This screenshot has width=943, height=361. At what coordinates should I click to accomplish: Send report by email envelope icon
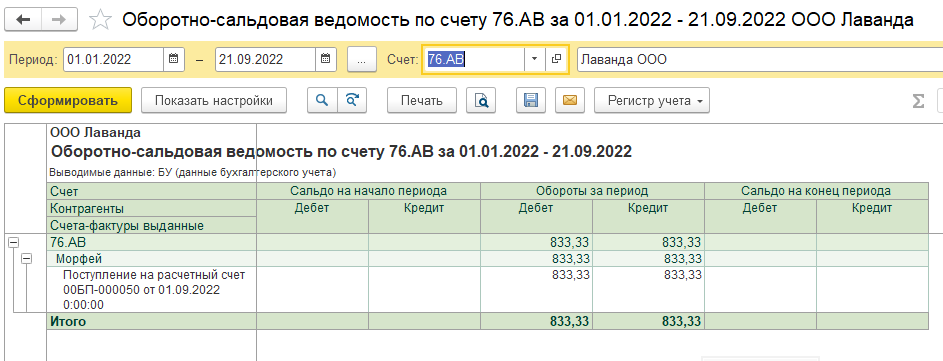pyautogui.click(x=570, y=100)
